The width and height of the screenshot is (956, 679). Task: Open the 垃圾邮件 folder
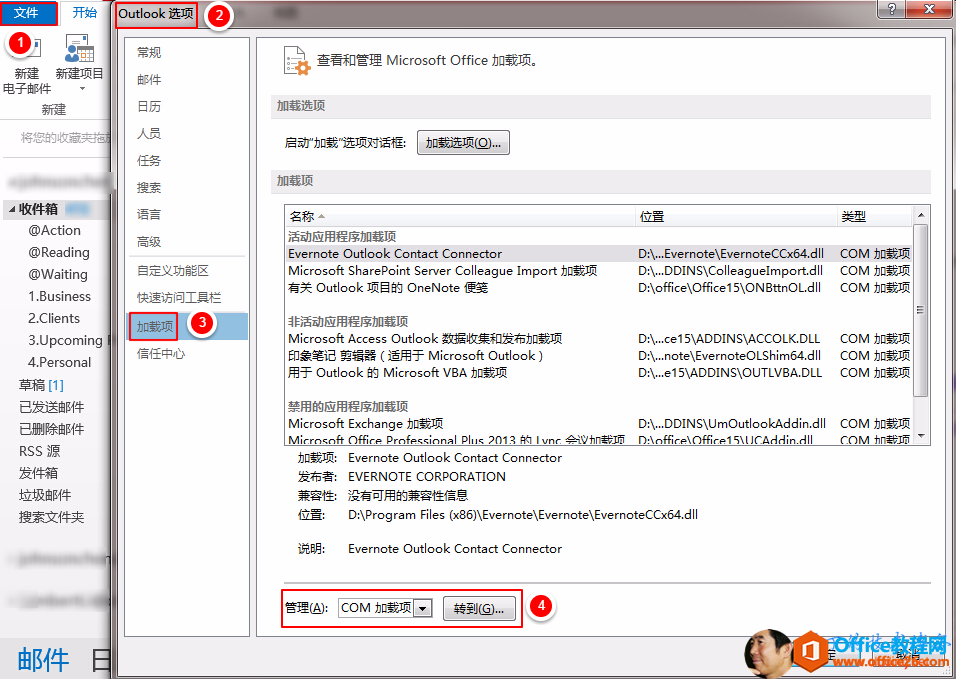point(45,495)
